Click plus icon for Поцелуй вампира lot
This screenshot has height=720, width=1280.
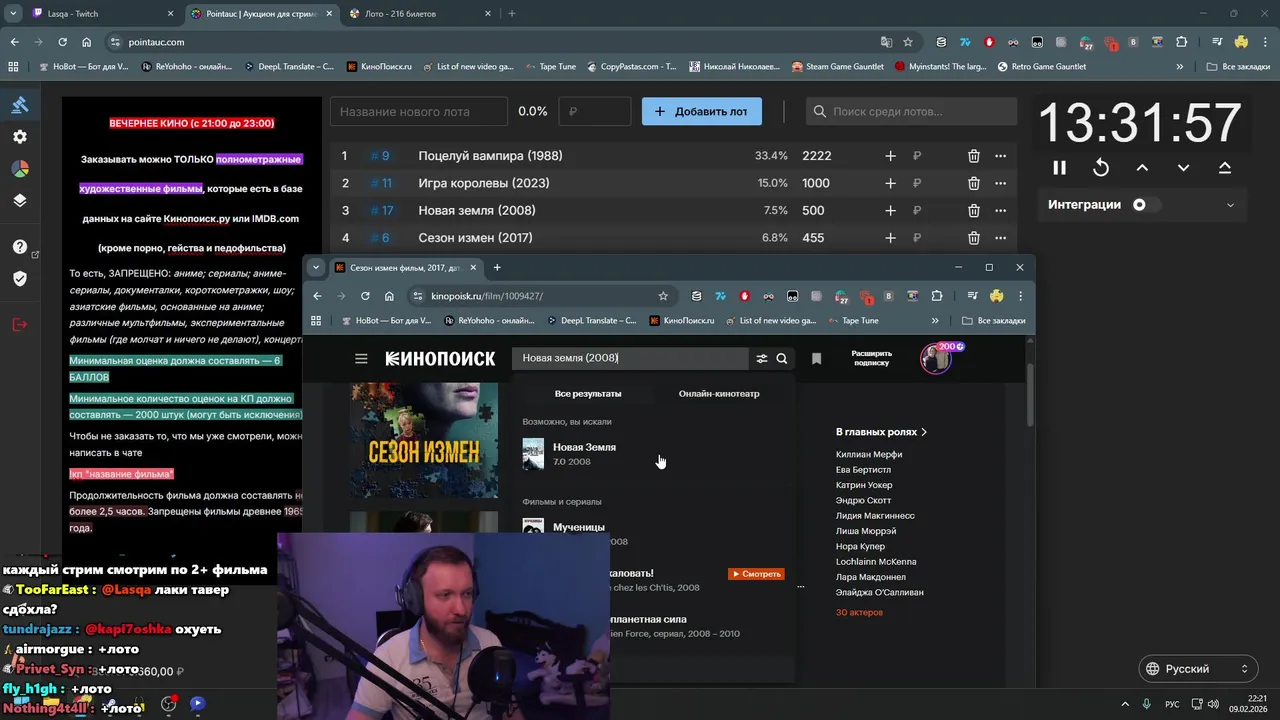tap(890, 156)
